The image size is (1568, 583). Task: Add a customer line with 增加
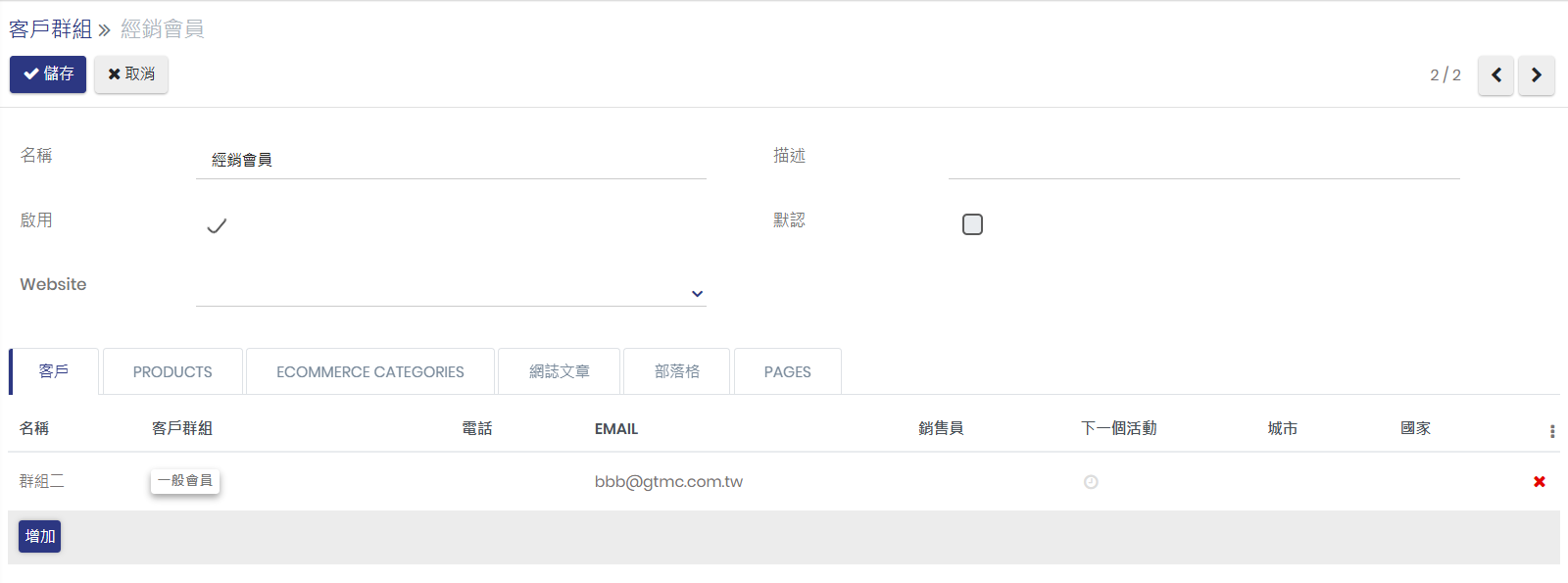(x=39, y=536)
